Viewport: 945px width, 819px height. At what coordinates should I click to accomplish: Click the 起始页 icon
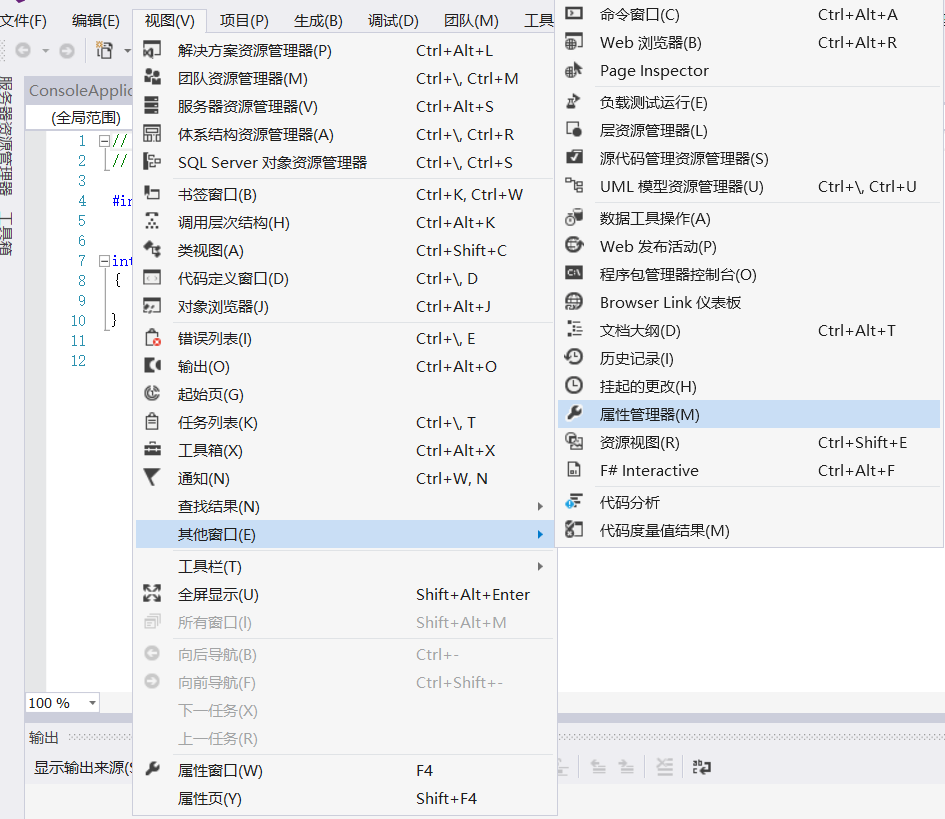(152, 394)
